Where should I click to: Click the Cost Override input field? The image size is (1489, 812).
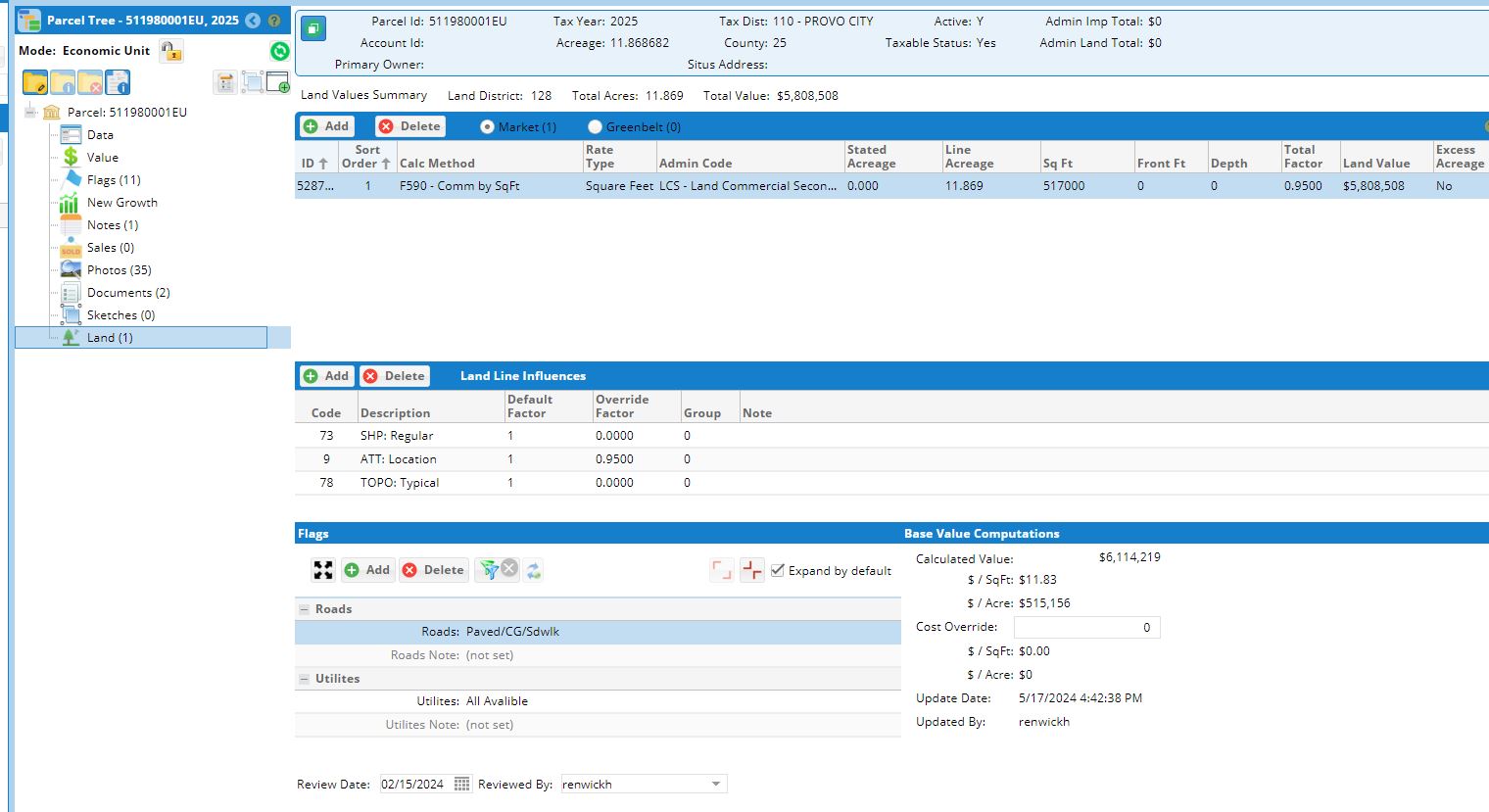pyautogui.click(x=1086, y=627)
